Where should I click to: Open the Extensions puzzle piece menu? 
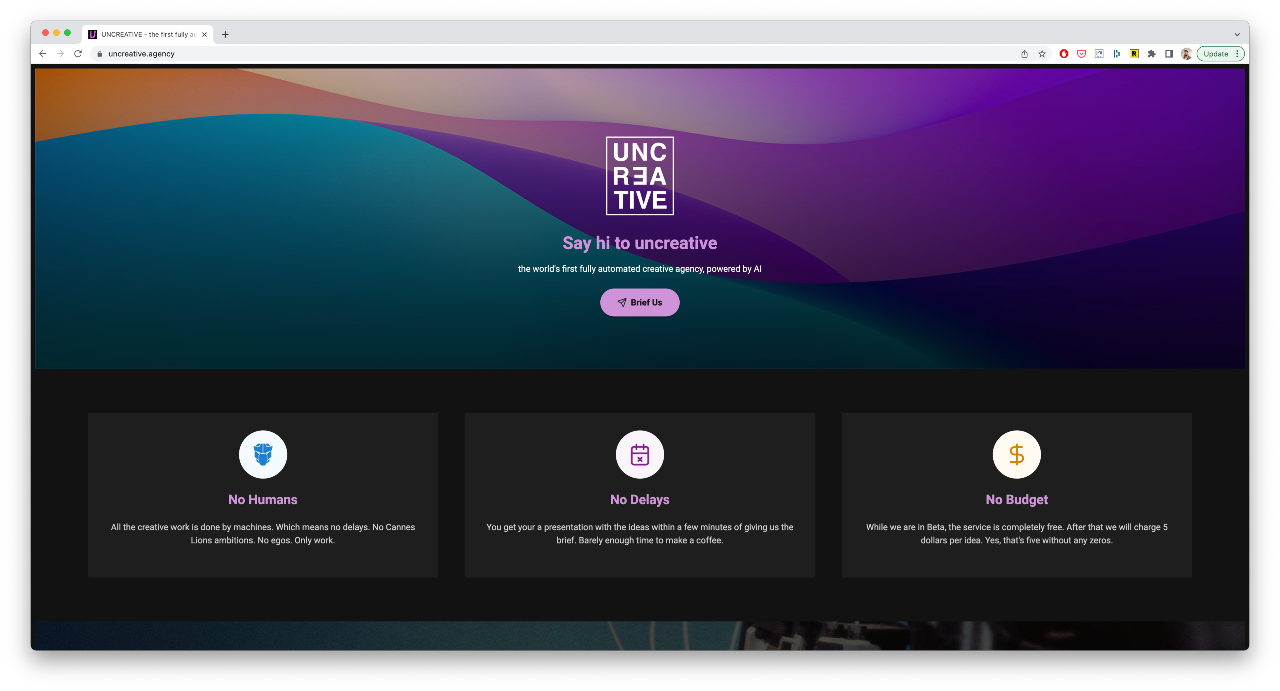1151,54
